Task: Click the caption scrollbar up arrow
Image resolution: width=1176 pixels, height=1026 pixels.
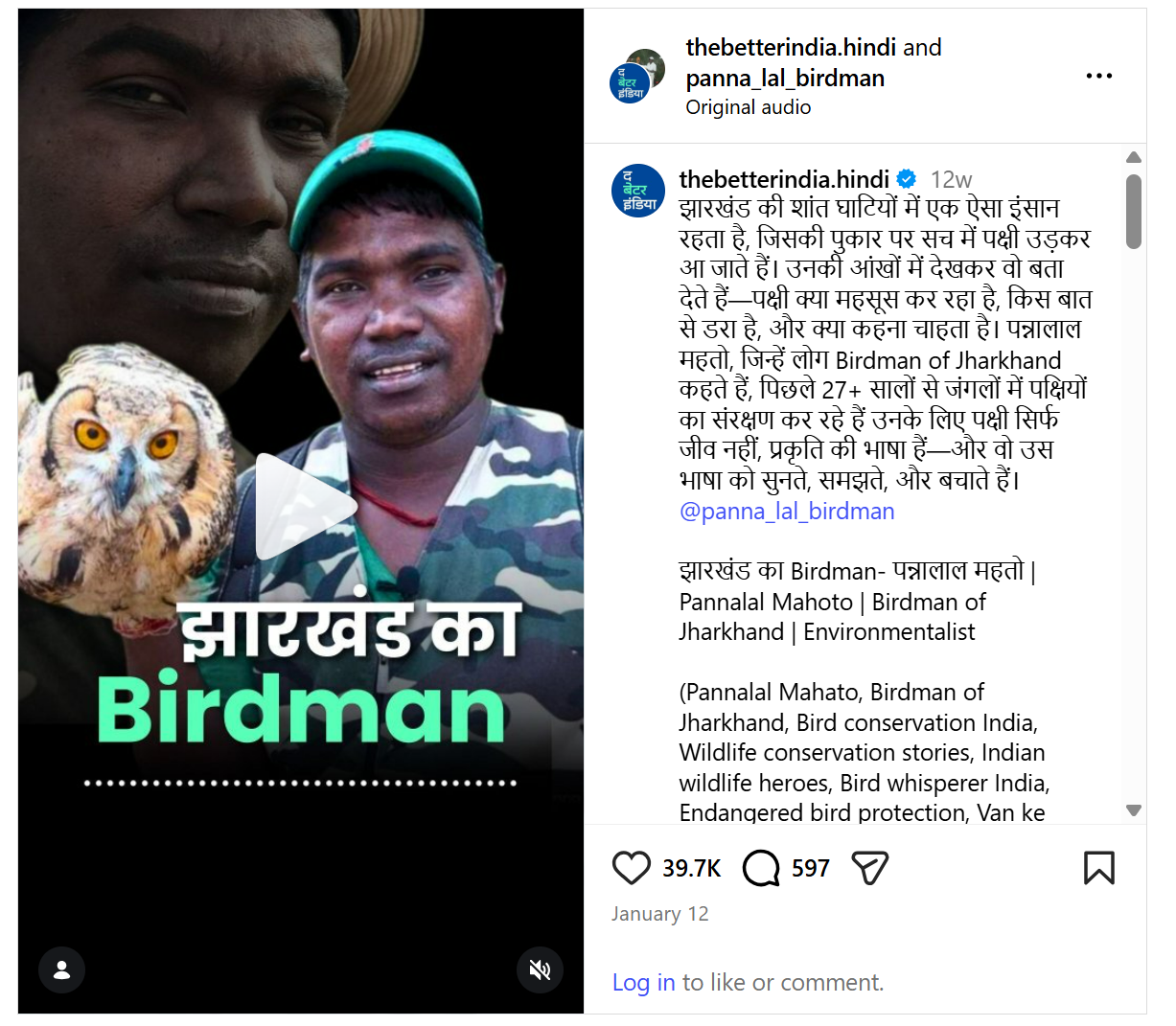Action: click(1134, 157)
